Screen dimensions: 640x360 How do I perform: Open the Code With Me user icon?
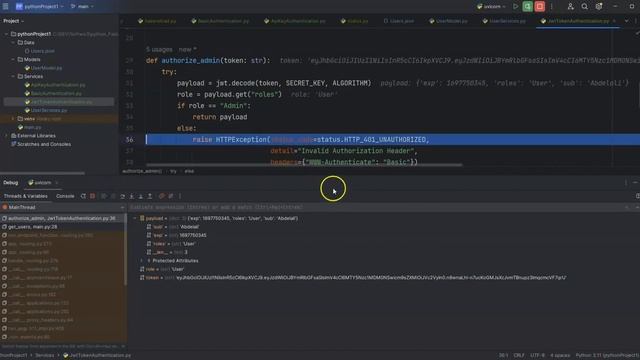point(570,7)
